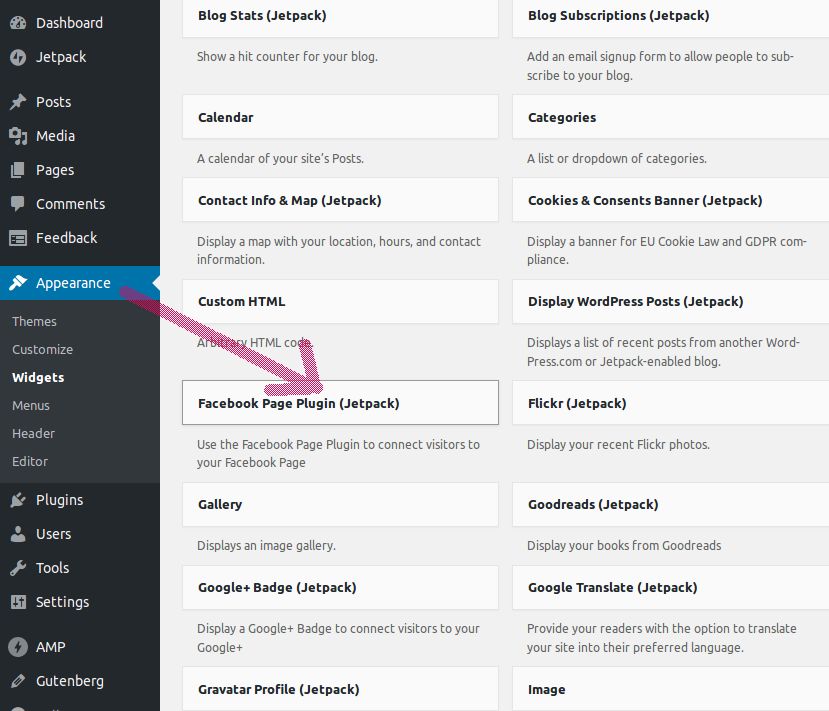
Task: Click the AMP bolt icon
Action: tap(18, 647)
